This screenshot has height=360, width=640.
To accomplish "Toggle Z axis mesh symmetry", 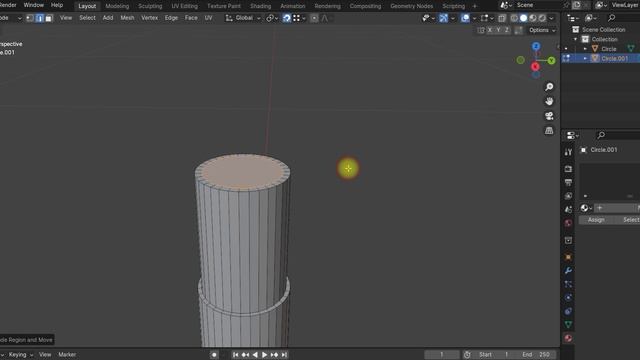I will (507, 30).
